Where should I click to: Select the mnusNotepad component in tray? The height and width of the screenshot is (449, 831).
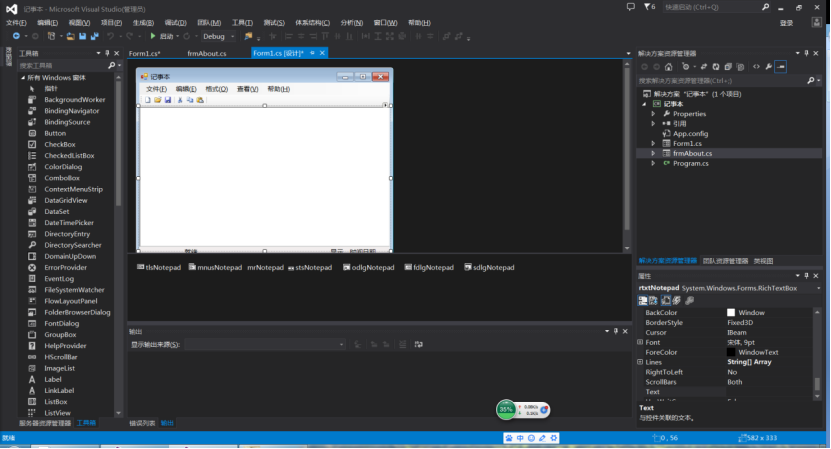click(215, 268)
